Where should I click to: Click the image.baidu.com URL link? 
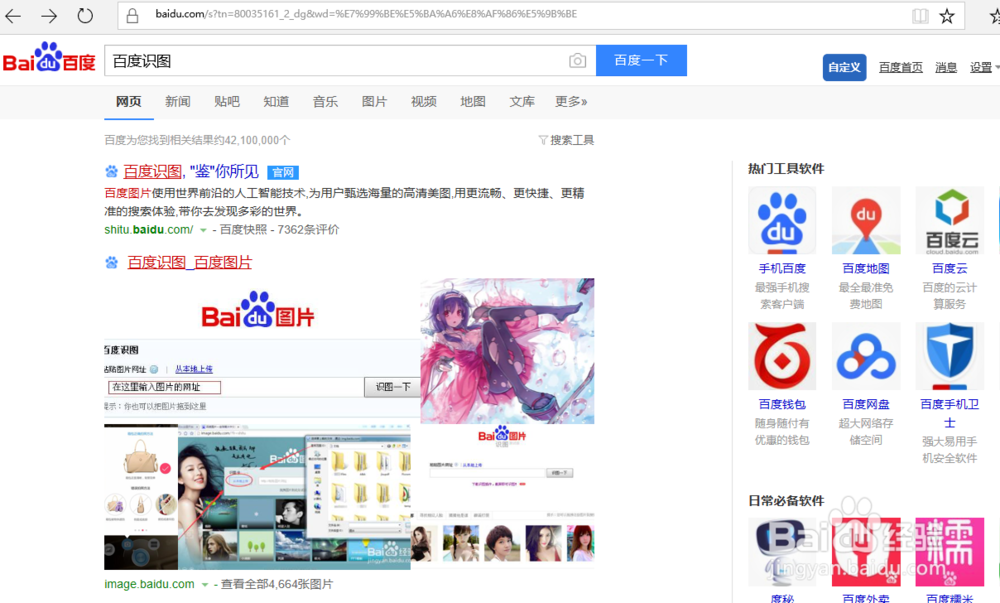(x=149, y=584)
